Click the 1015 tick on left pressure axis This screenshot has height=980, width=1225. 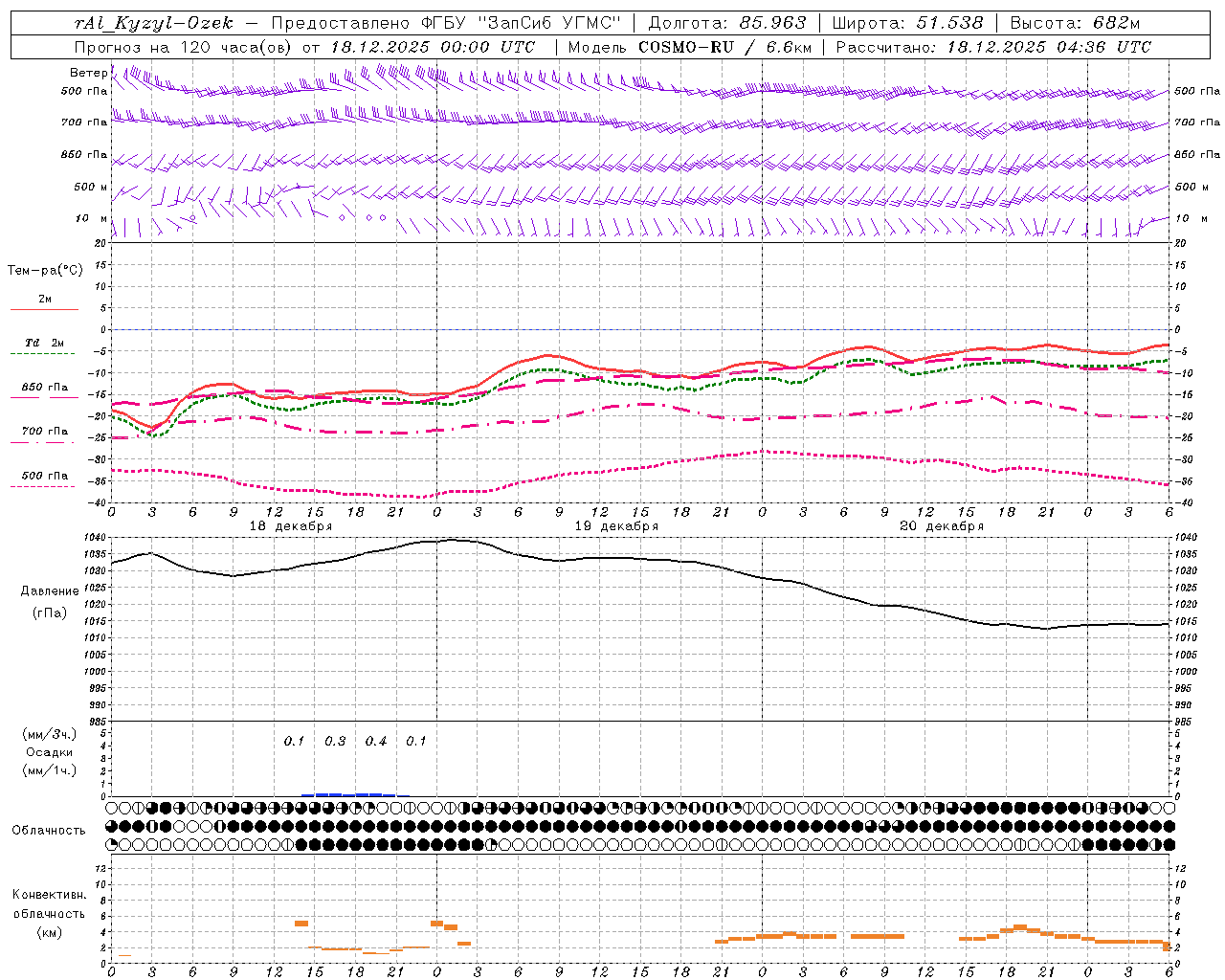(95, 621)
